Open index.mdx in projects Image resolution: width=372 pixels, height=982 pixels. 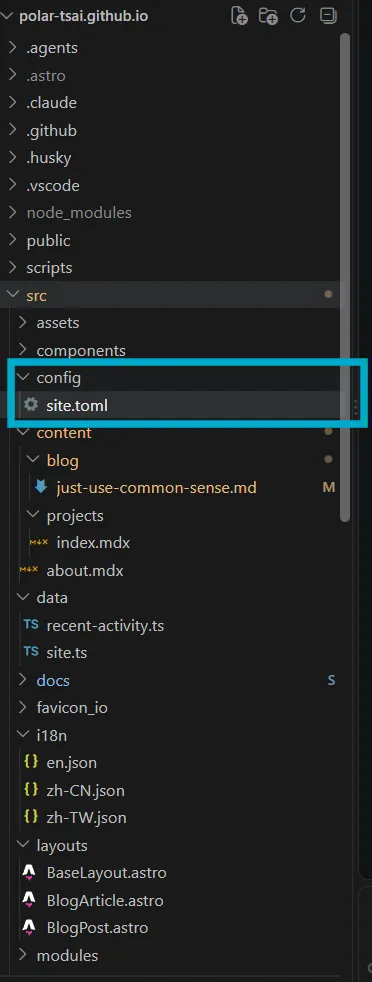(x=93, y=542)
